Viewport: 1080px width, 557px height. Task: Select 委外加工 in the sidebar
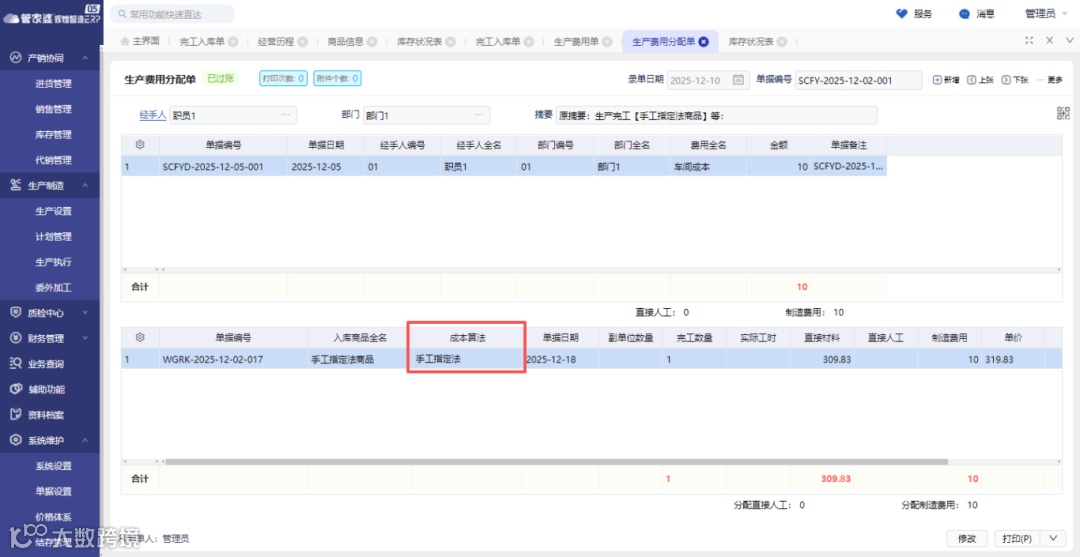pos(54,288)
